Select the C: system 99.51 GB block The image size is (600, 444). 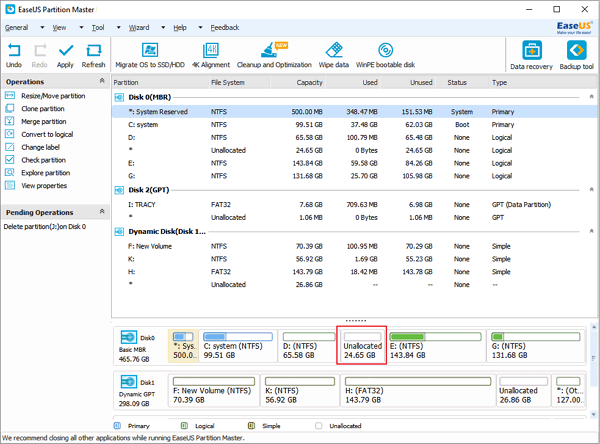tap(238, 346)
